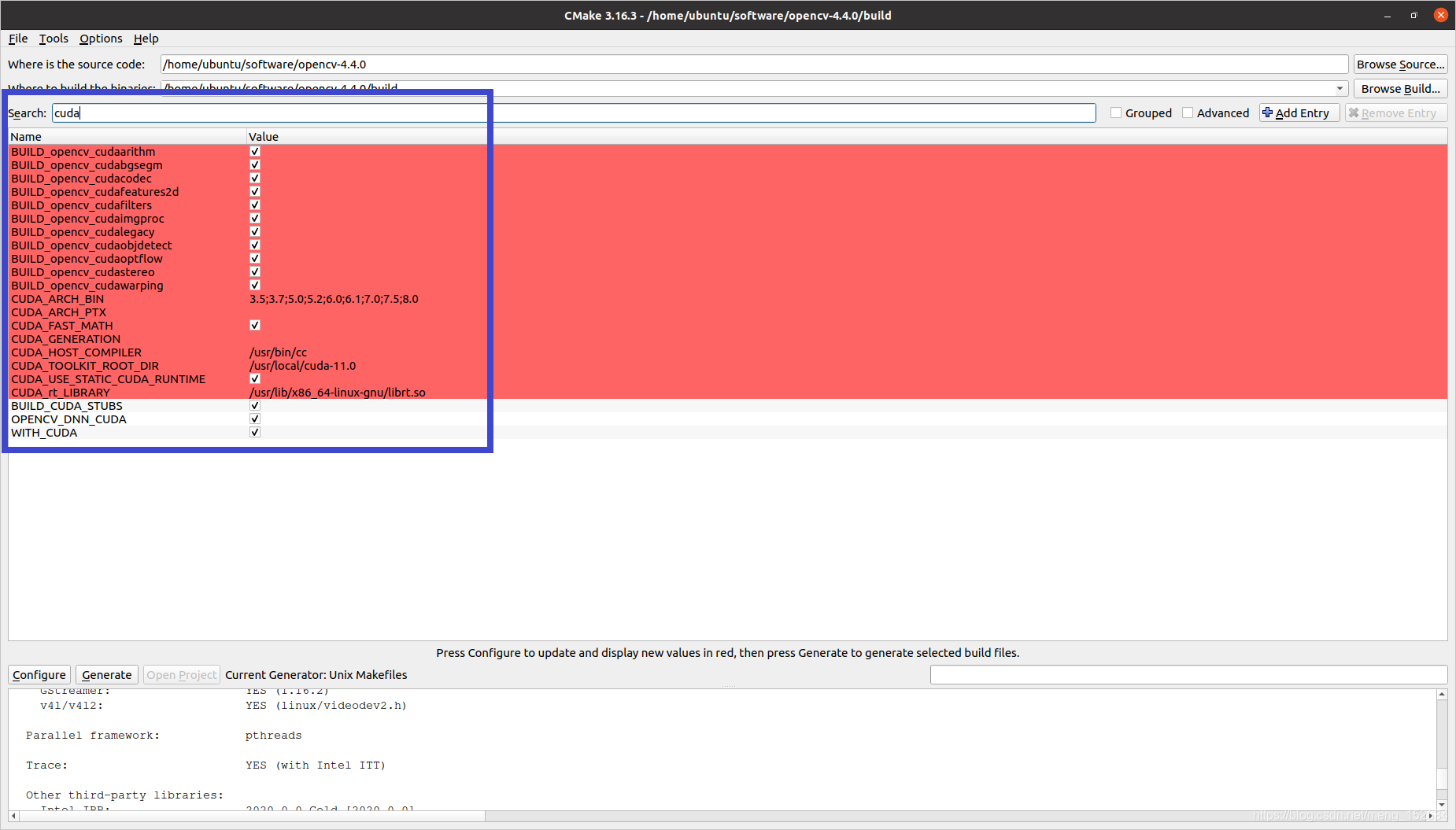The height and width of the screenshot is (830, 1456).
Task: Select the CUDA_rt_LIBRARY entry name
Action: click(x=61, y=393)
